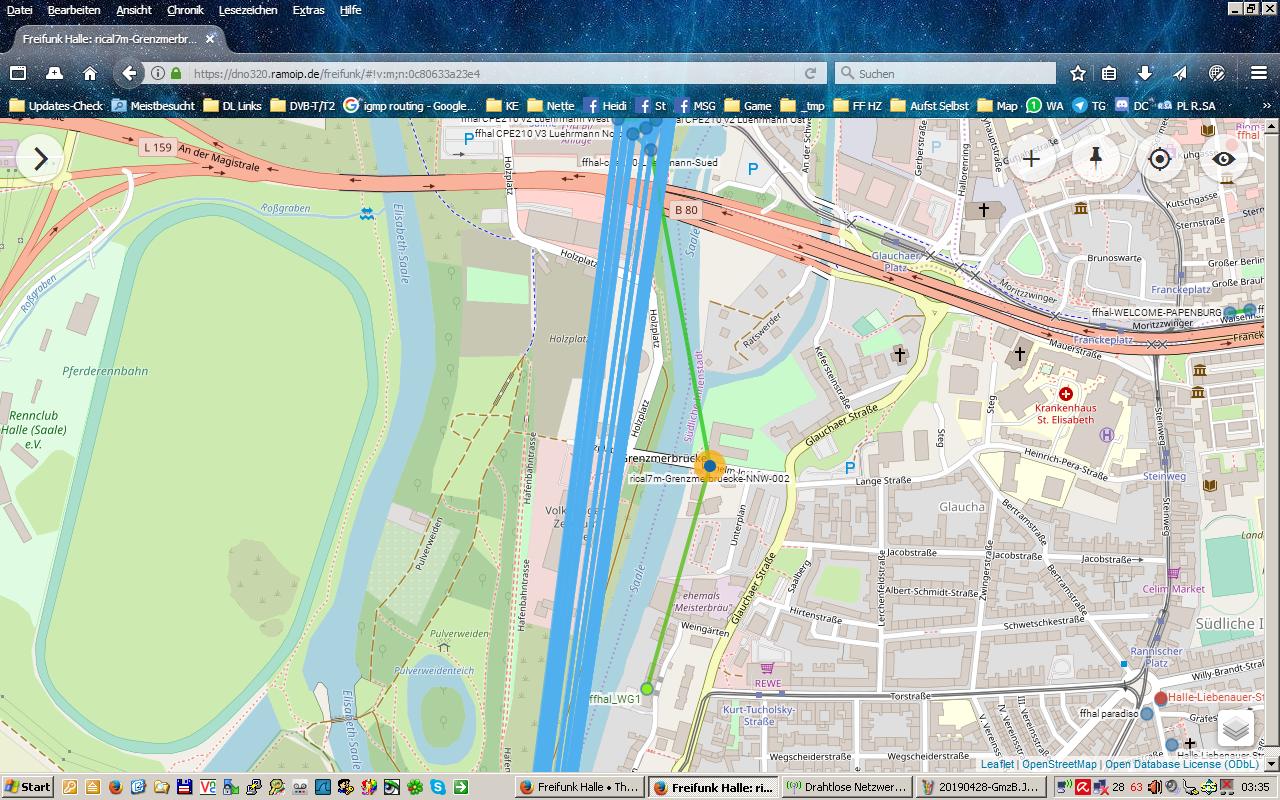The width and height of the screenshot is (1280, 800).
Task: Click the plus button on the map
Action: tap(1031, 159)
